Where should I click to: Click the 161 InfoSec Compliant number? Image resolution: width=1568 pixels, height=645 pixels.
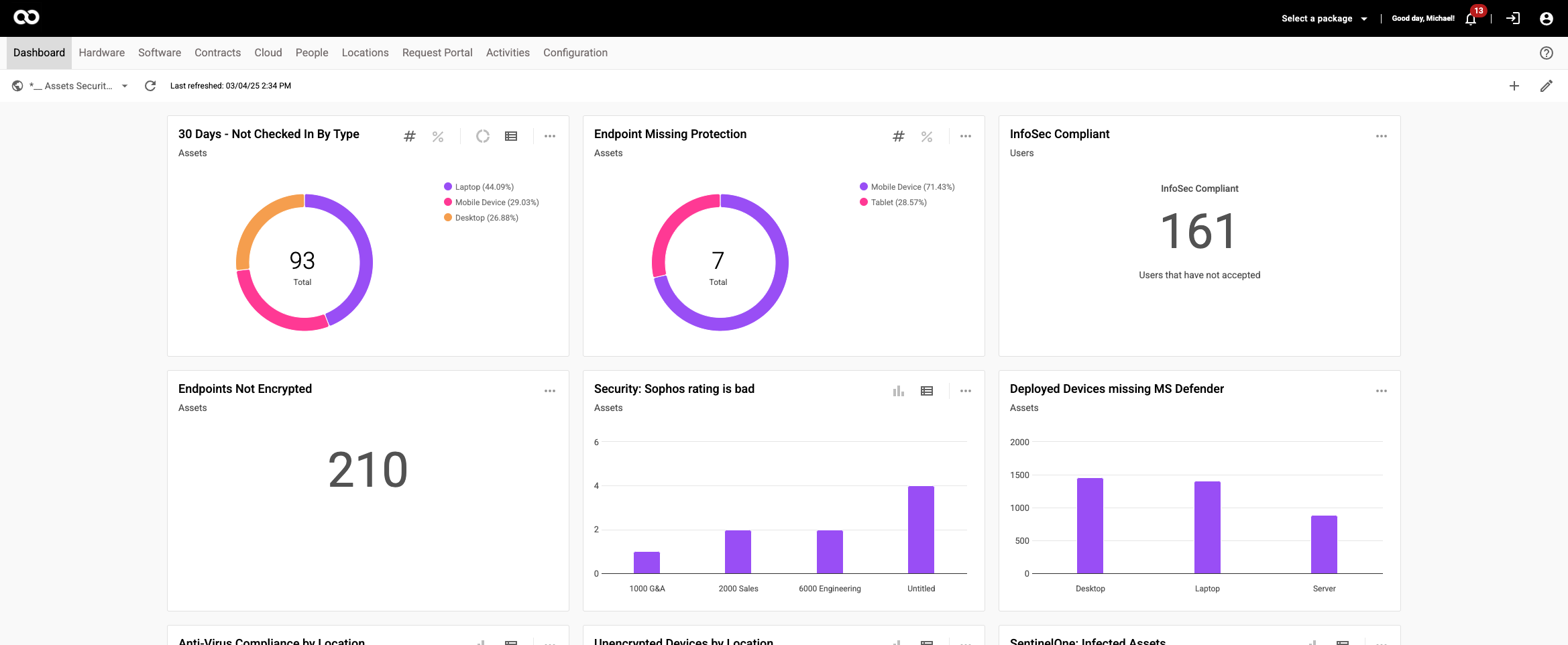(1199, 231)
